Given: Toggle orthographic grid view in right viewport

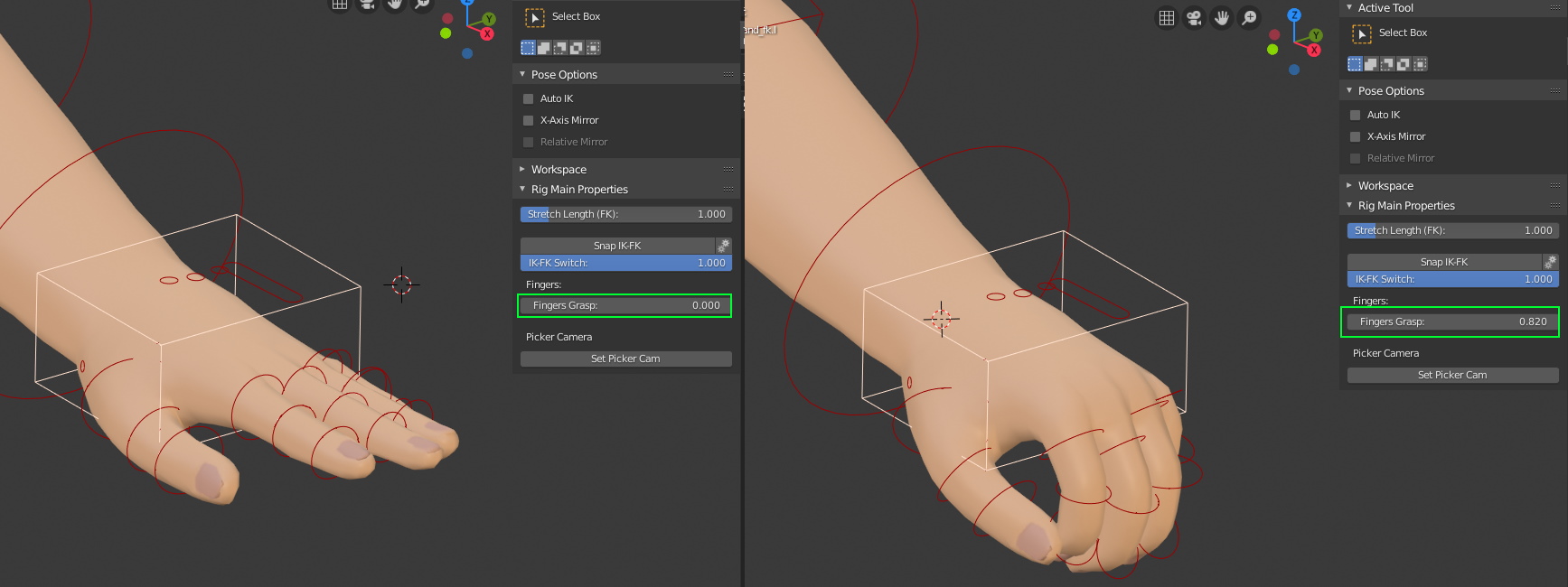Looking at the screenshot, I should pyautogui.click(x=1167, y=18).
